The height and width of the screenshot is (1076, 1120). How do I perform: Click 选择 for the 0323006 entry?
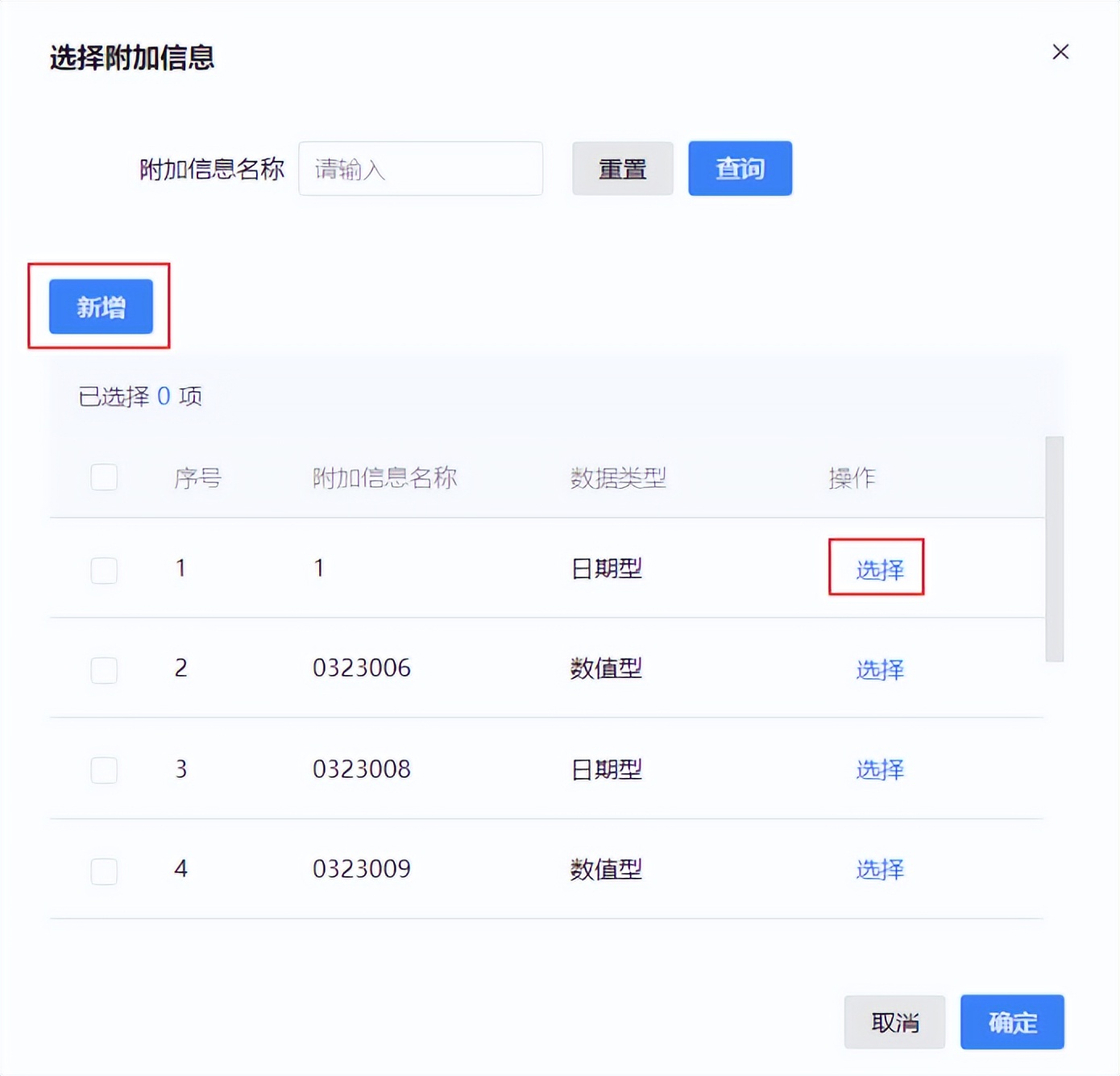point(878,670)
